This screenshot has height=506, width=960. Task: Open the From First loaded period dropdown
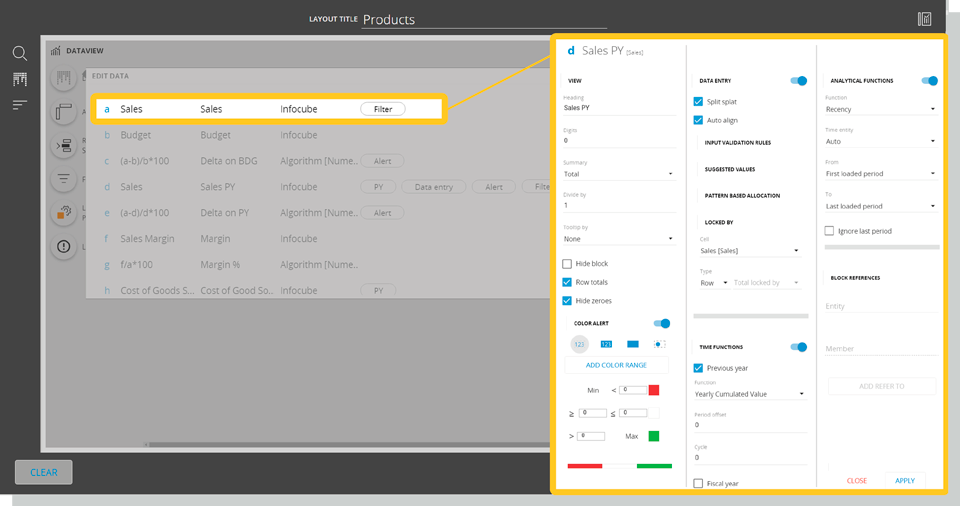click(880, 174)
